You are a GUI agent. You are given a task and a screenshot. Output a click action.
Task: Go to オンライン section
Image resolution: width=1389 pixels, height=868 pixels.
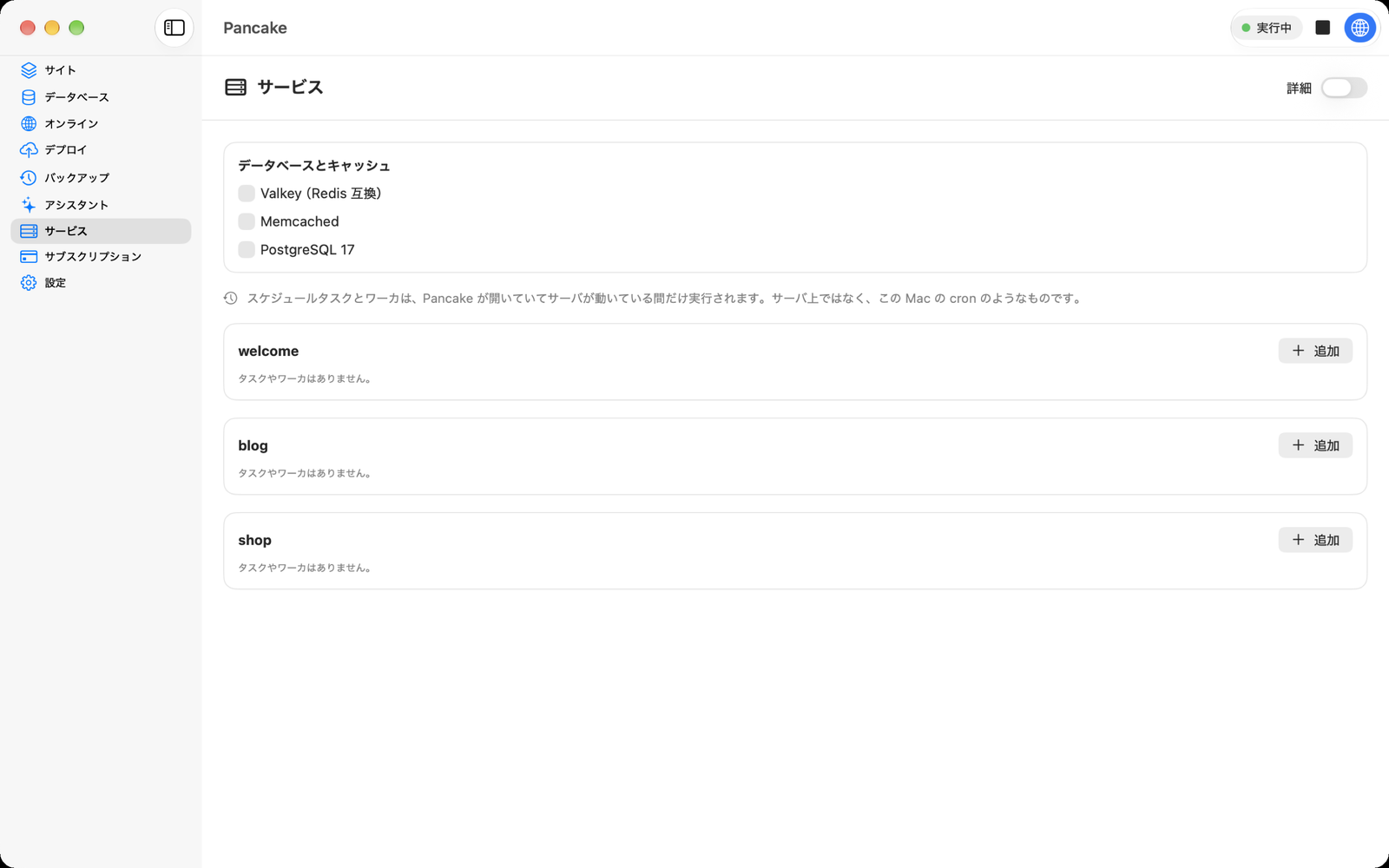101,123
